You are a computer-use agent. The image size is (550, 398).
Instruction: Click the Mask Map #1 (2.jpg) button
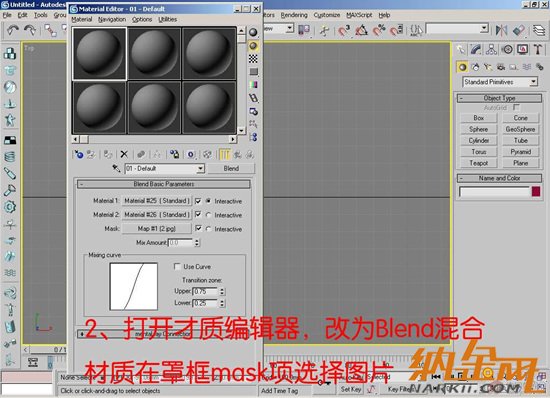[157, 229]
